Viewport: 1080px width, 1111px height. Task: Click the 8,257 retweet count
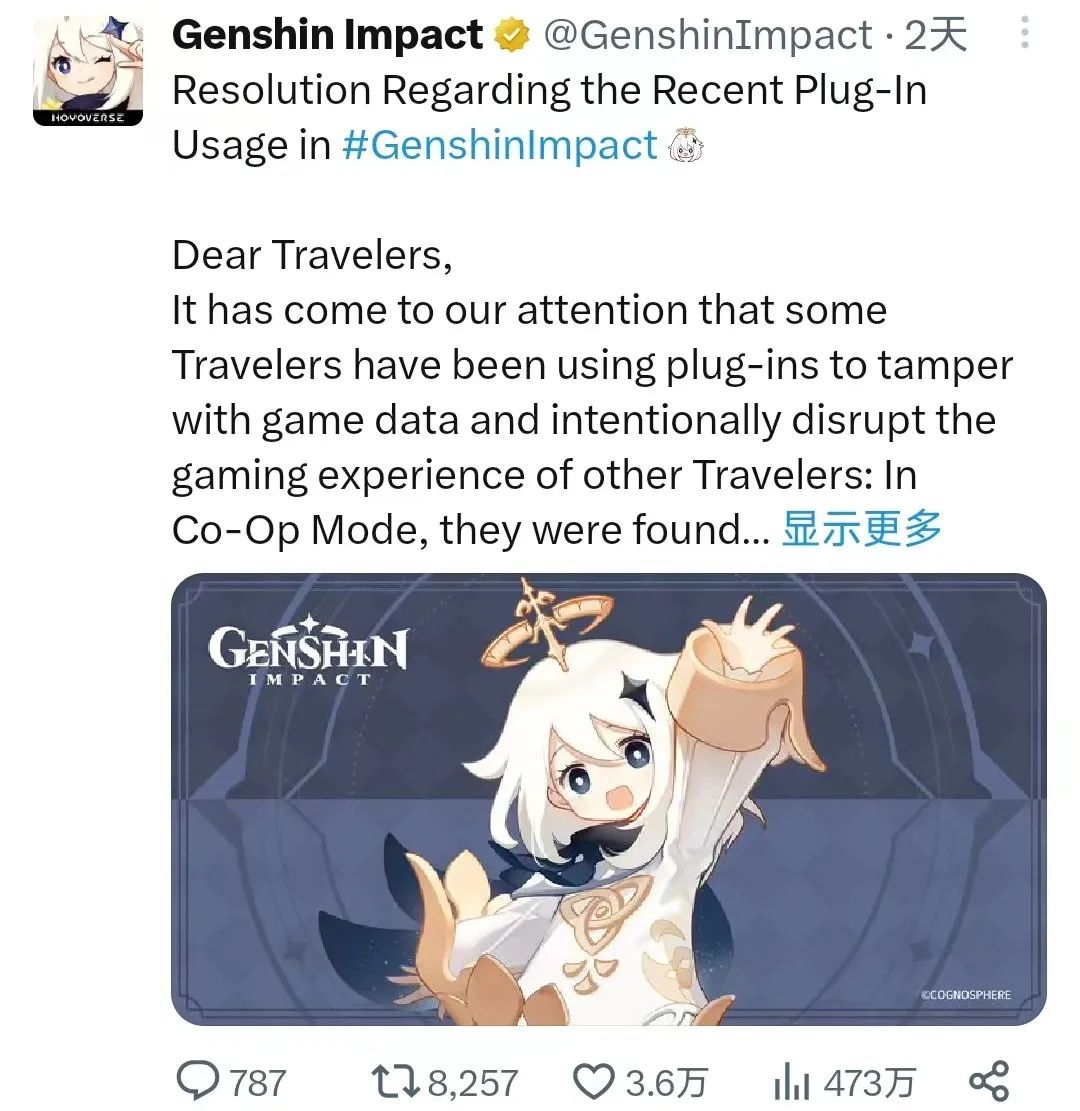click(473, 1083)
